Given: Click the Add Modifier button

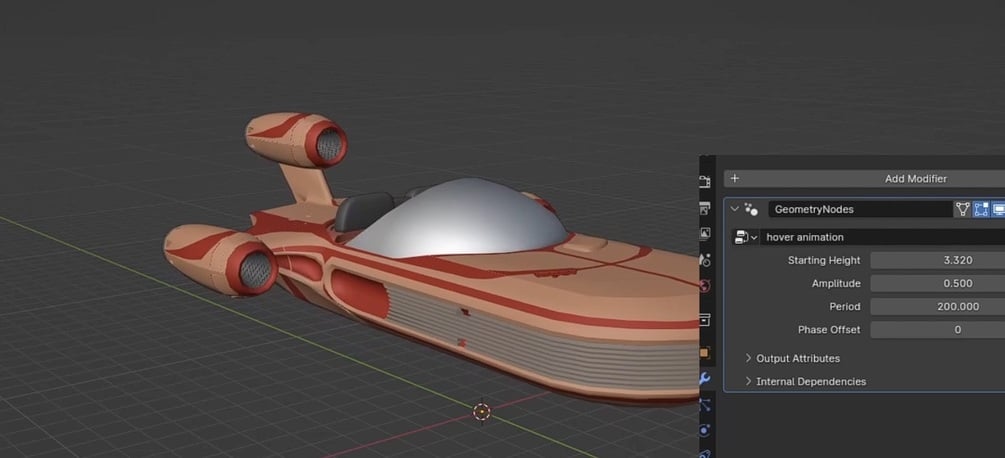Looking at the screenshot, I should click(x=865, y=179).
